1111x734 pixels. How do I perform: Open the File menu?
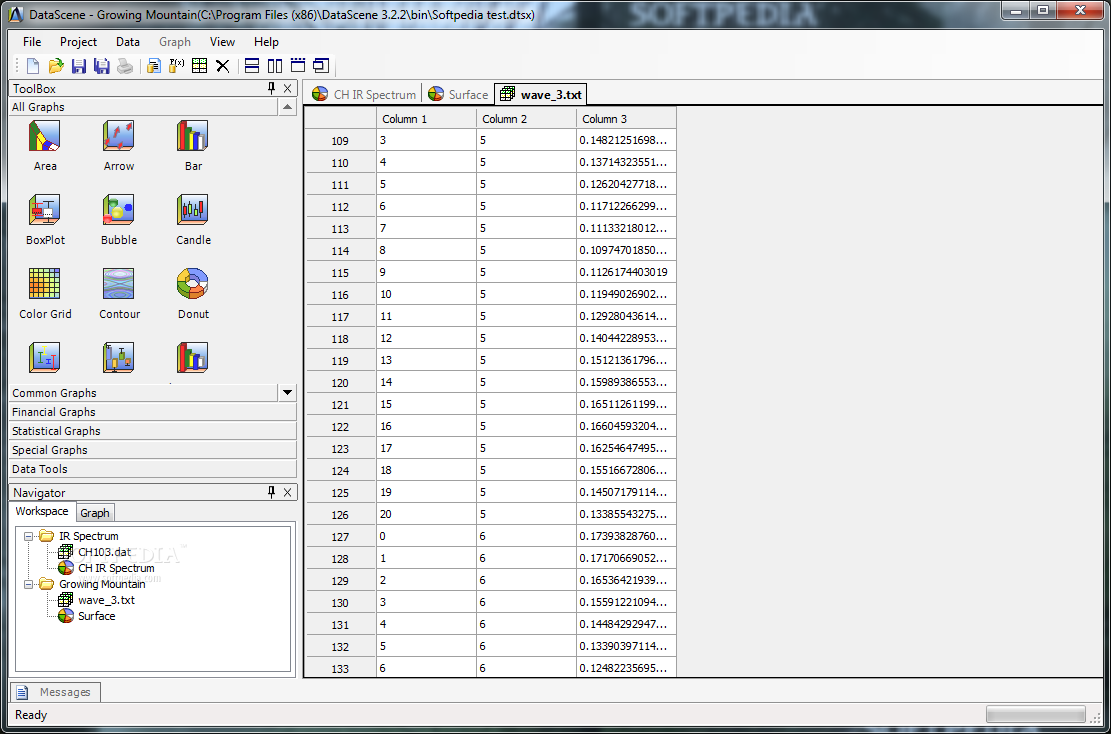coord(32,42)
